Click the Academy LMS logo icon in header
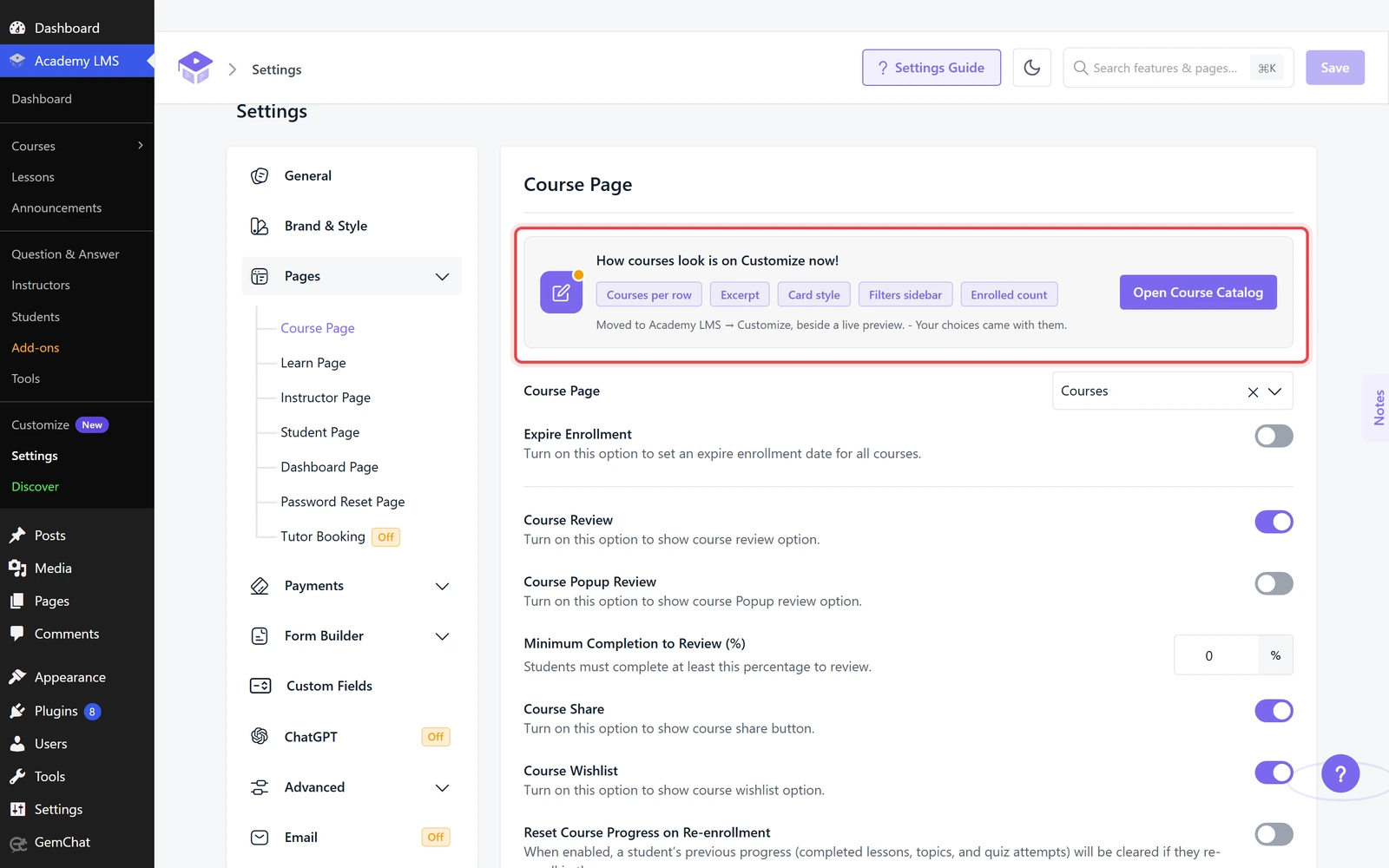 click(x=195, y=68)
